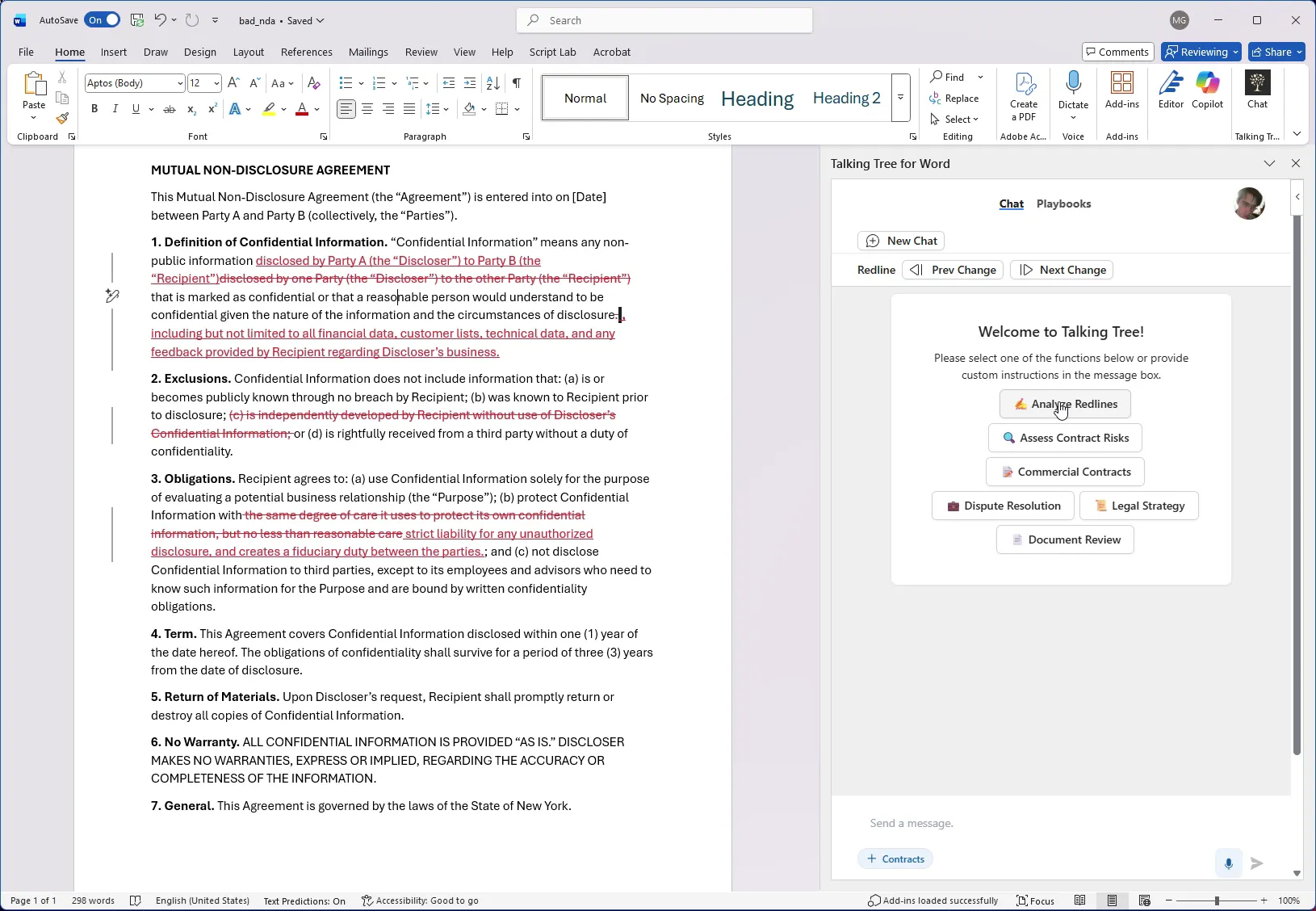Collapse the ribbon with chevron arrow
This screenshot has width=1316, height=911.
tap(1297, 134)
